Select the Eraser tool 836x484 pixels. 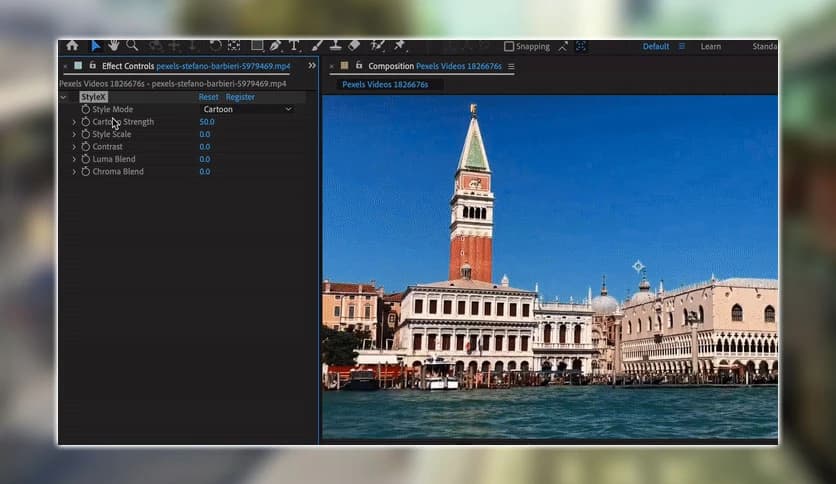(x=353, y=46)
